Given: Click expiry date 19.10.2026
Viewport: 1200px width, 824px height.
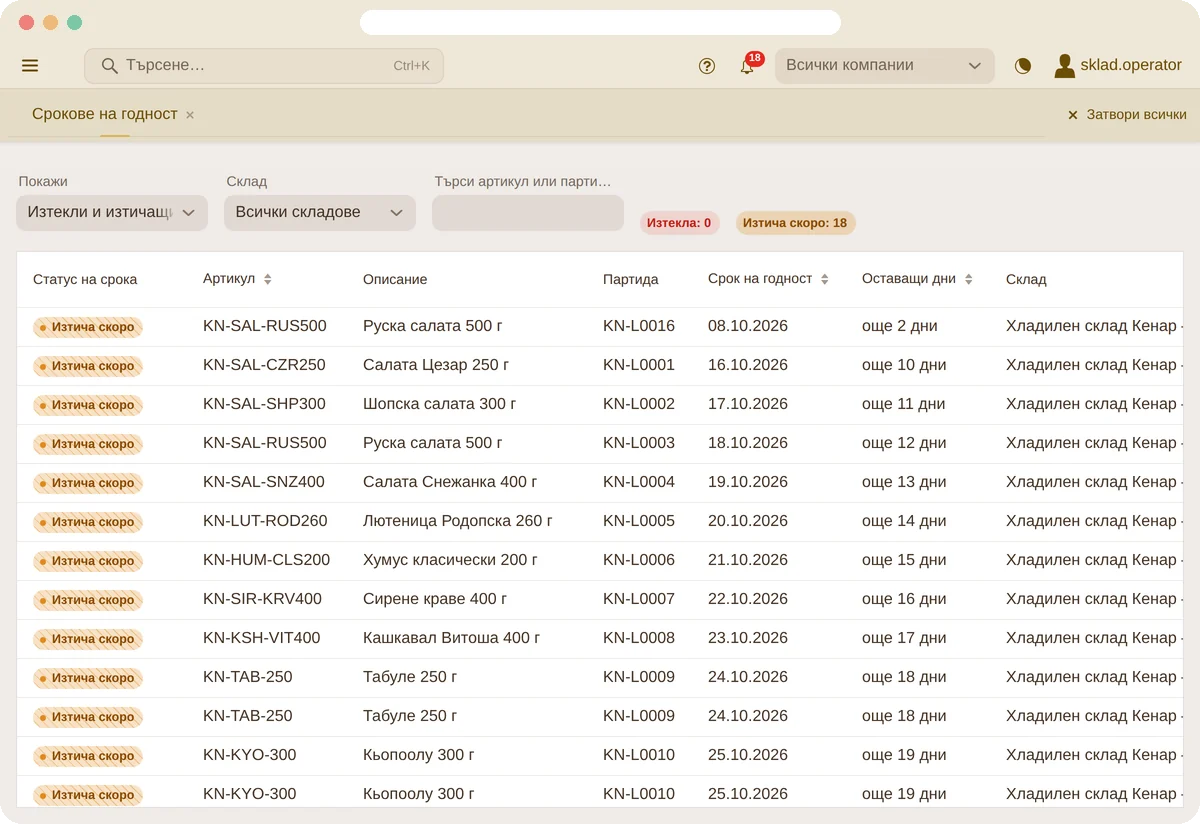Looking at the screenshot, I should point(748,482).
